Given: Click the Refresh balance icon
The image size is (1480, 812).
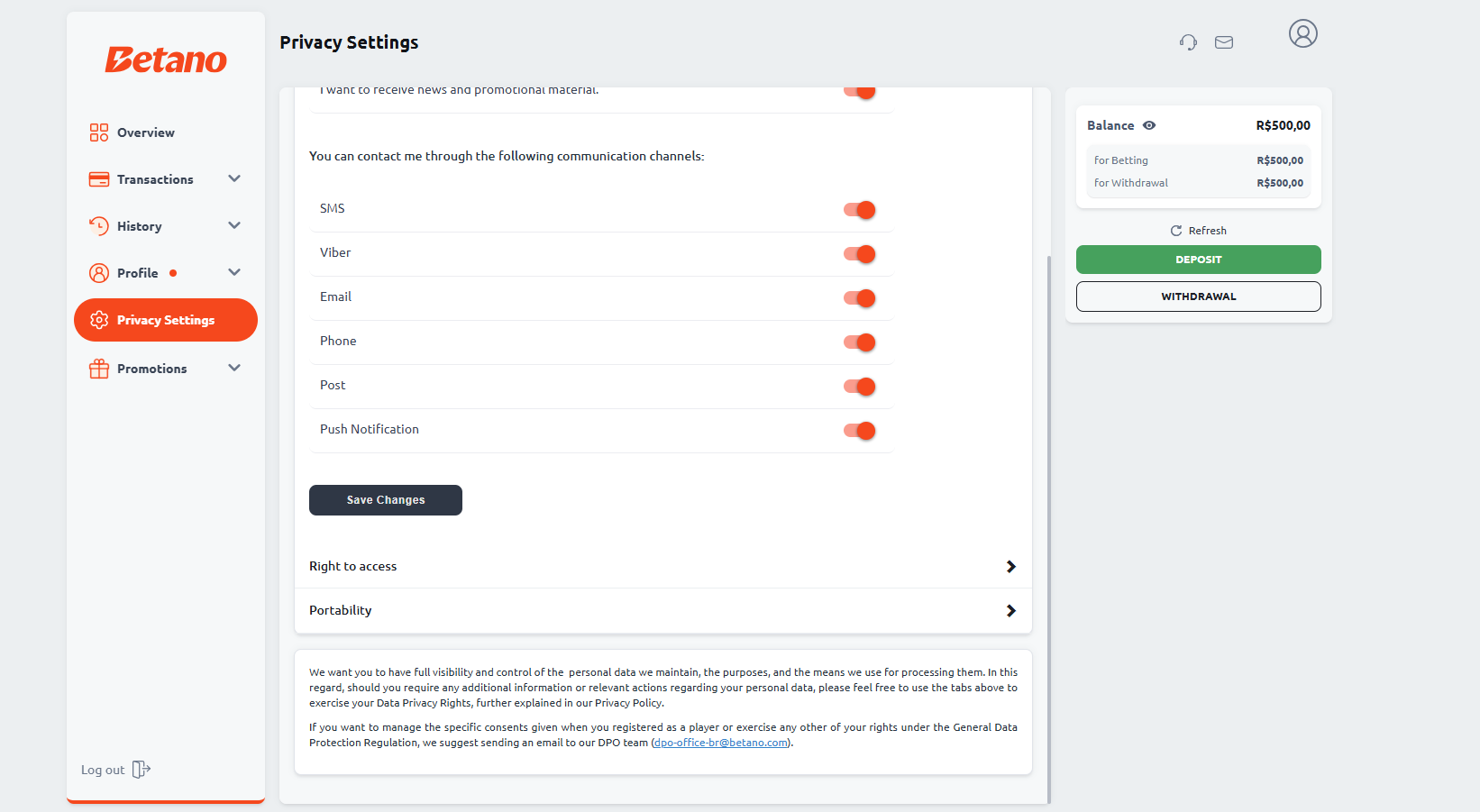Looking at the screenshot, I should [x=1176, y=231].
